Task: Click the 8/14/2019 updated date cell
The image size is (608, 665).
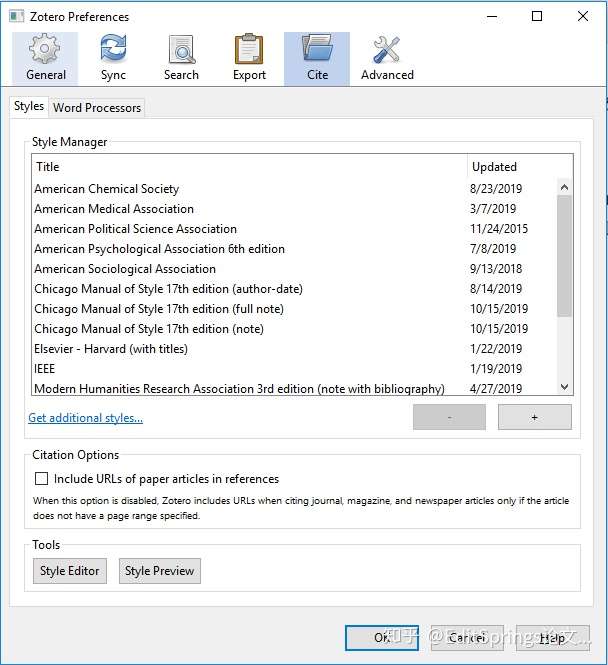Action: (x=496, y=289)
